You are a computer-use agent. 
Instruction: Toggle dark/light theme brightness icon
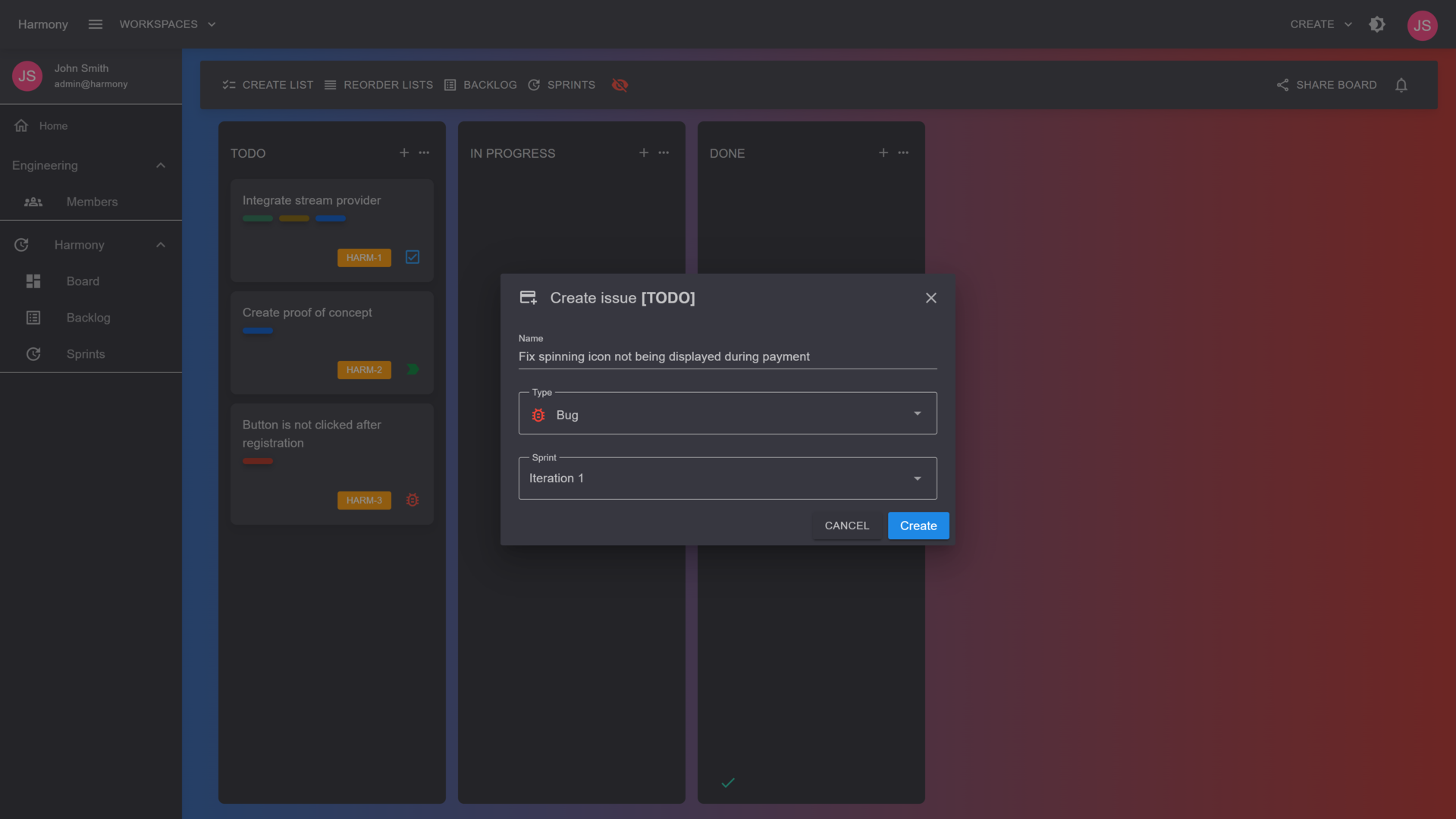coord(1377,24)
